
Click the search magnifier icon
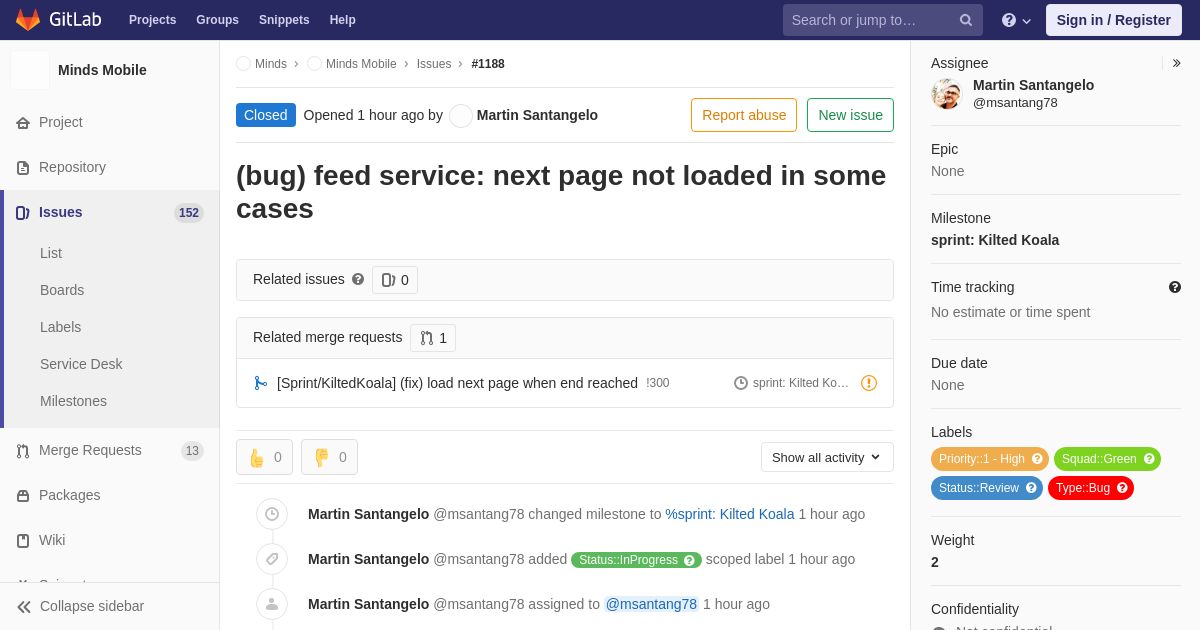pyautogui.click(x=966, y=20)
